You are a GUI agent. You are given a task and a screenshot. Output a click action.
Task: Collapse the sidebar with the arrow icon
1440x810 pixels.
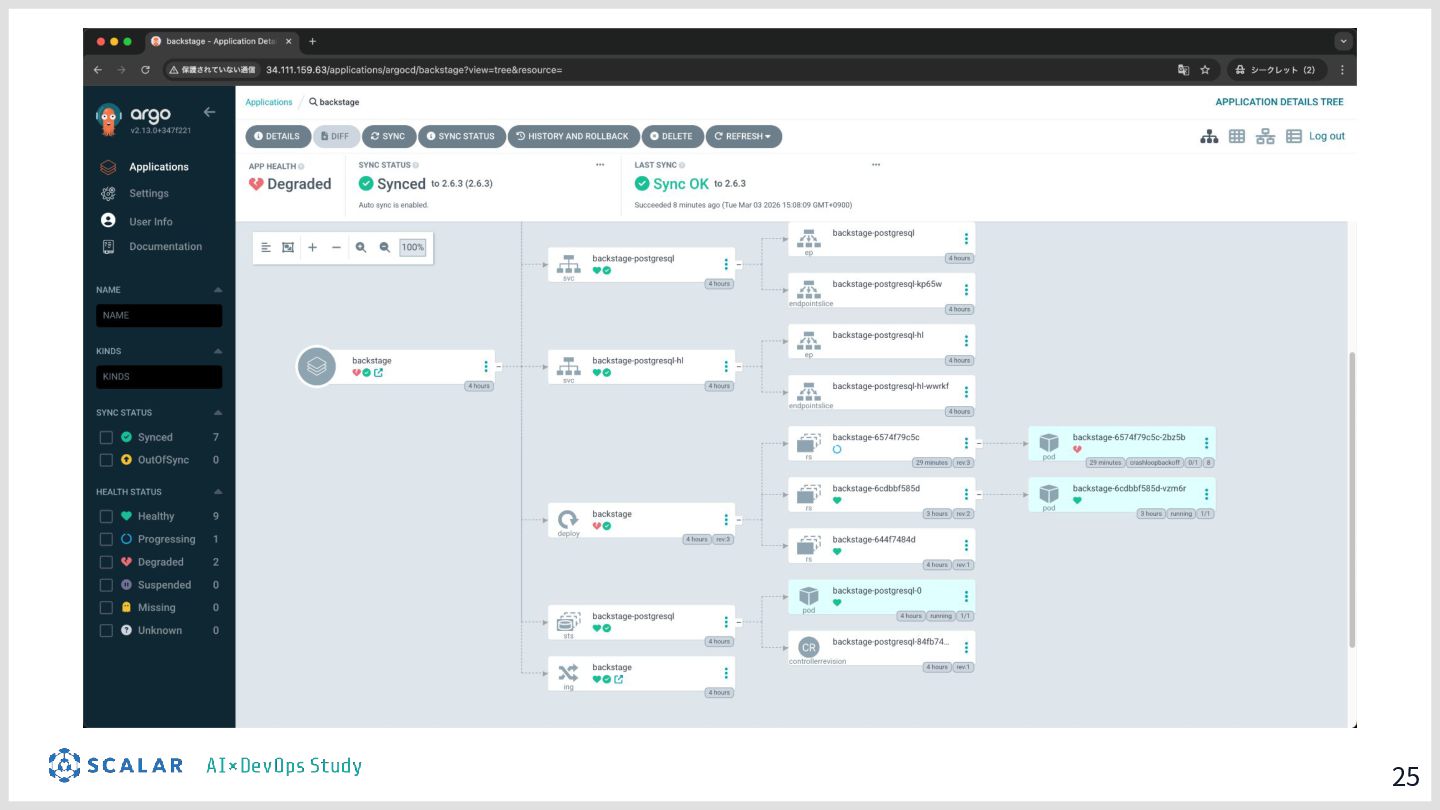pos(209,112)
